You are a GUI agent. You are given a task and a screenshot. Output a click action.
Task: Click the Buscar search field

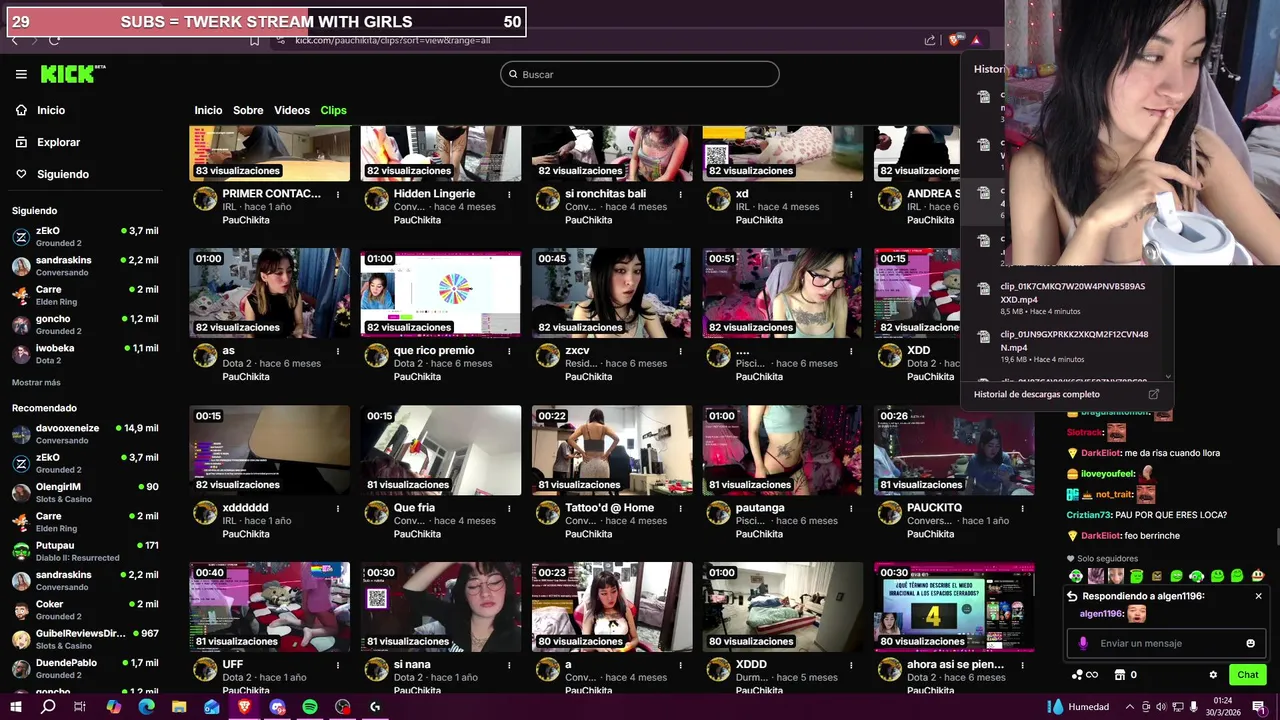640,74
